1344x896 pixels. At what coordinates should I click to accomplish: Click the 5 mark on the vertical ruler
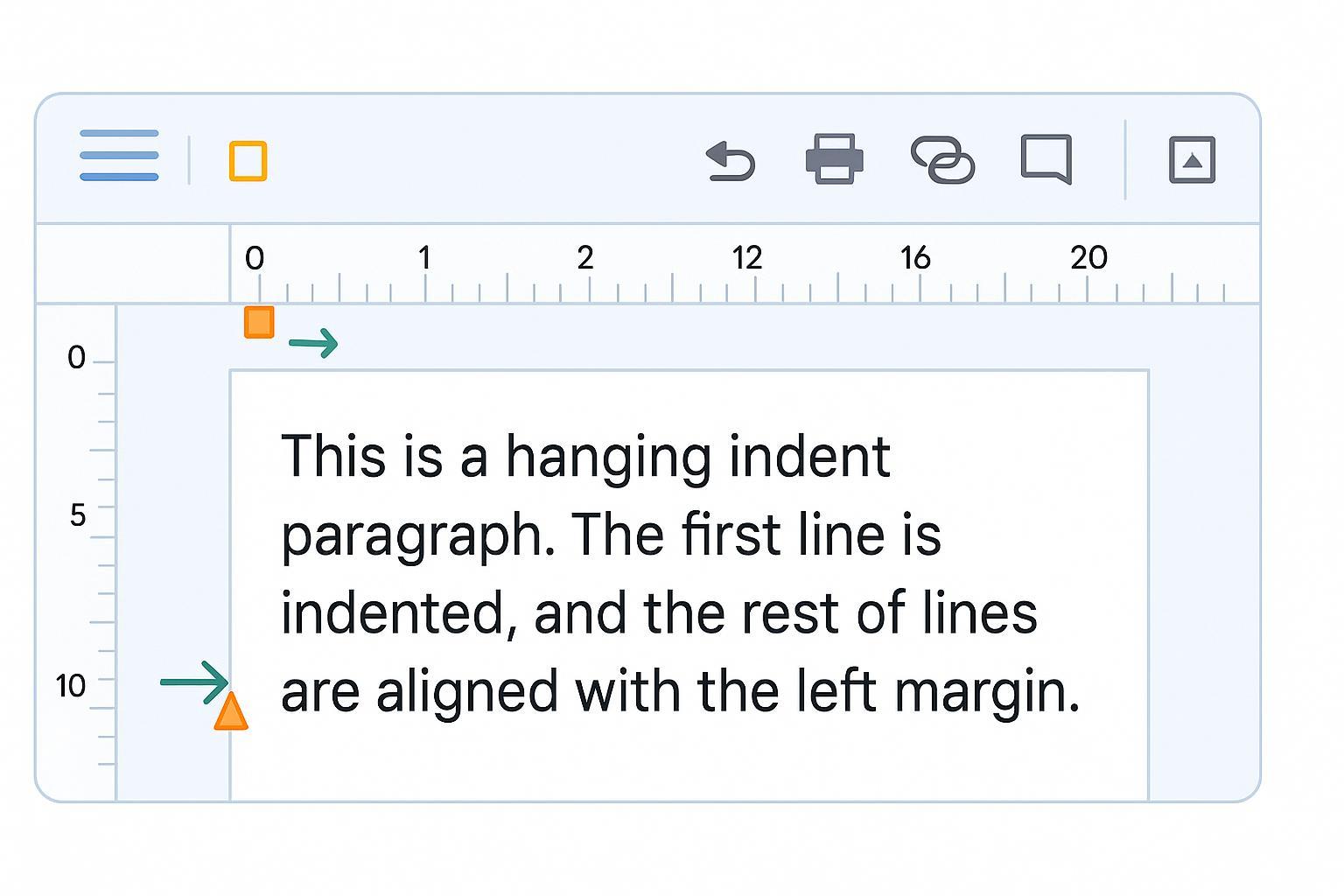(78, 515)
